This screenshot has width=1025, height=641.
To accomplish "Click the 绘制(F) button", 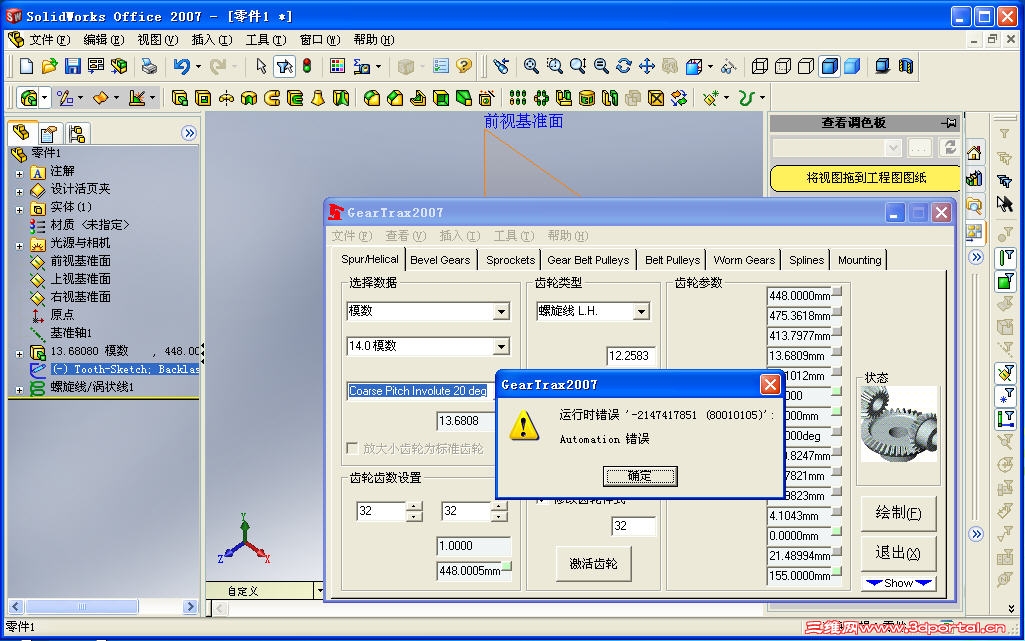I will 898,513.
